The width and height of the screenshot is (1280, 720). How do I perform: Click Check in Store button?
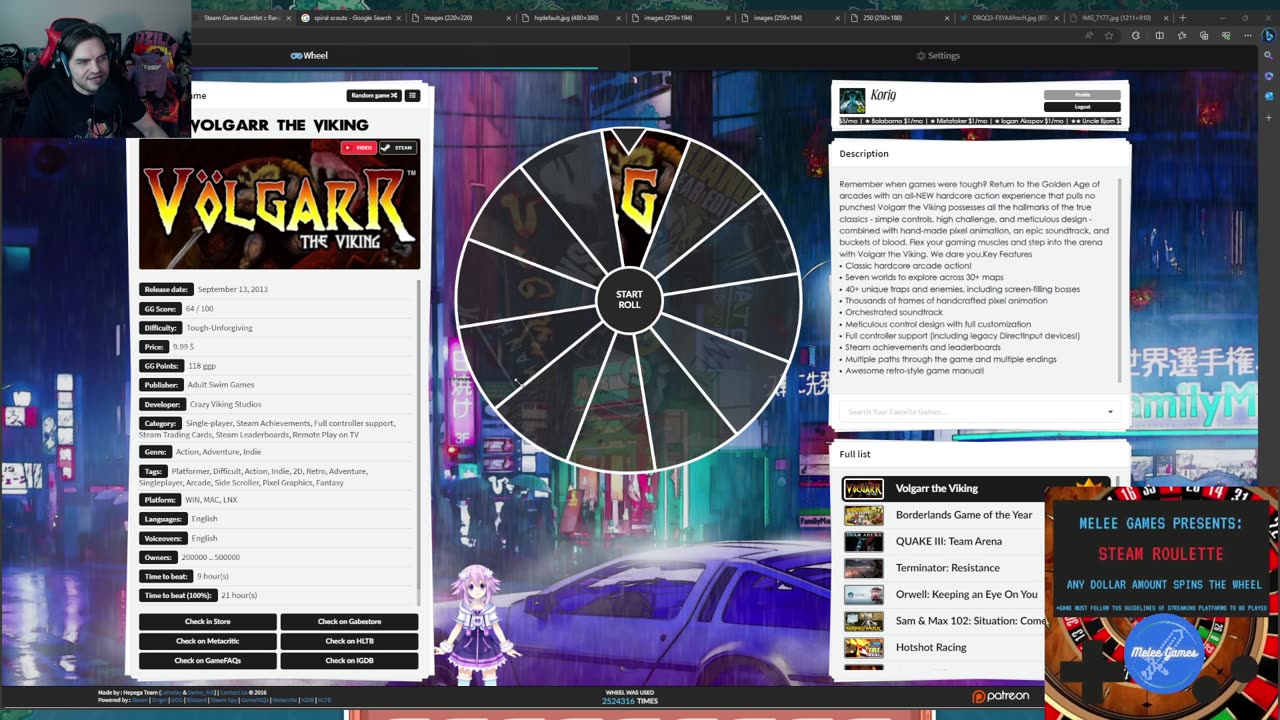pyautogui.click(x=208, y=622)
